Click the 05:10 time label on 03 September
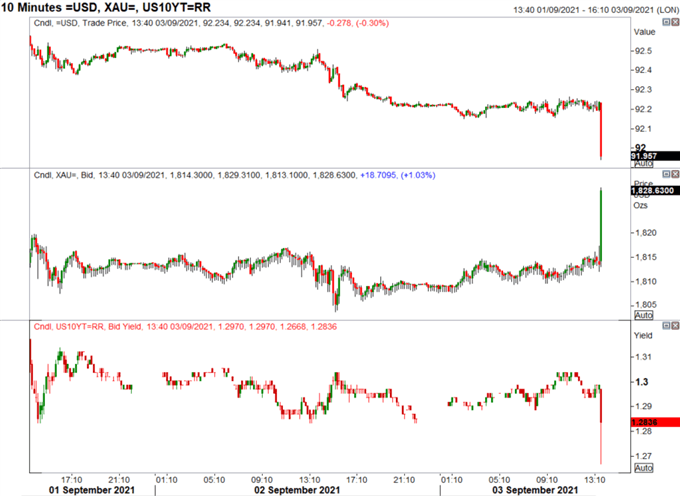Image resolution: width=680 pixels, height=496 pixels. [x=499, y=480]
